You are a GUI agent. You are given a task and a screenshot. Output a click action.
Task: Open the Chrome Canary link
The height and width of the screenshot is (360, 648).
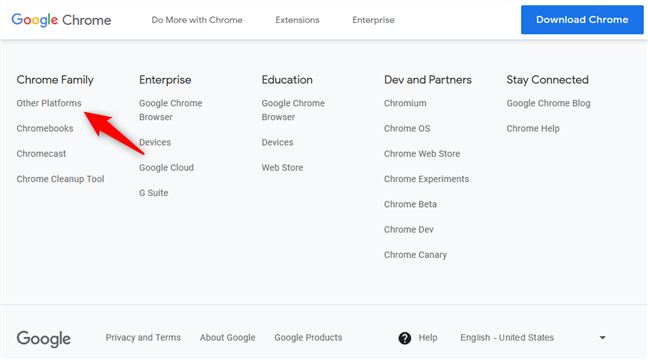tap(415, 255)
